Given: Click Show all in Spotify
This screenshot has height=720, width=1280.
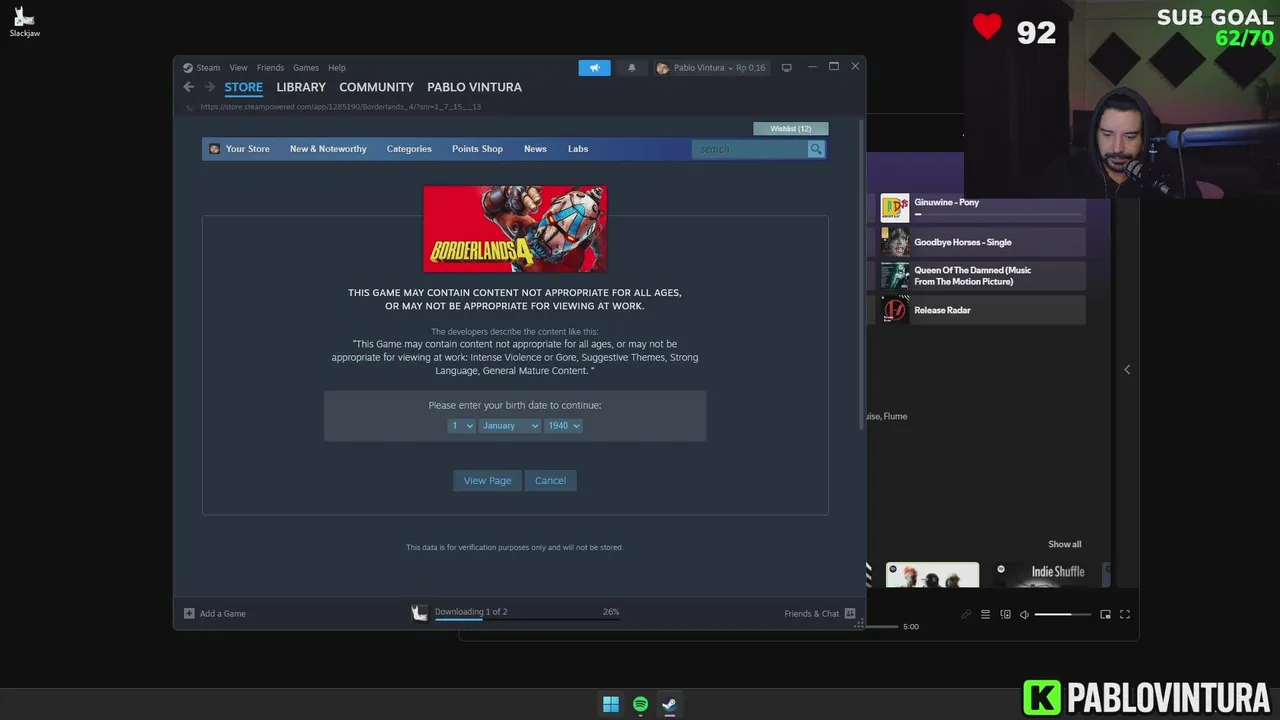Looking at the screenshot, I should tap(1064, 544).
